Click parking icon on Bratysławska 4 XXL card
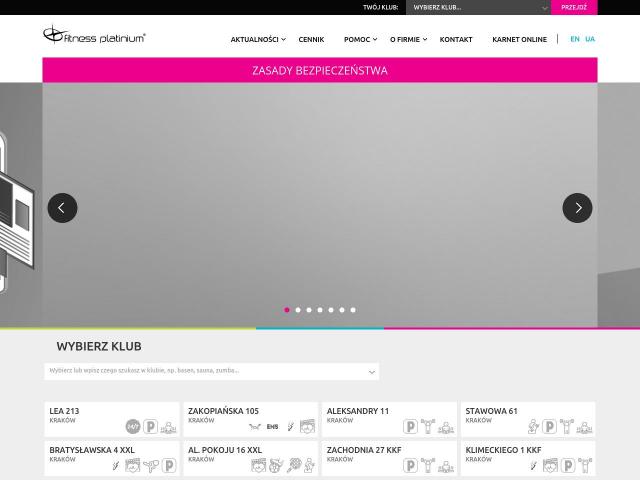This screenshot has height=480, width=640. (x=169, y=465)
